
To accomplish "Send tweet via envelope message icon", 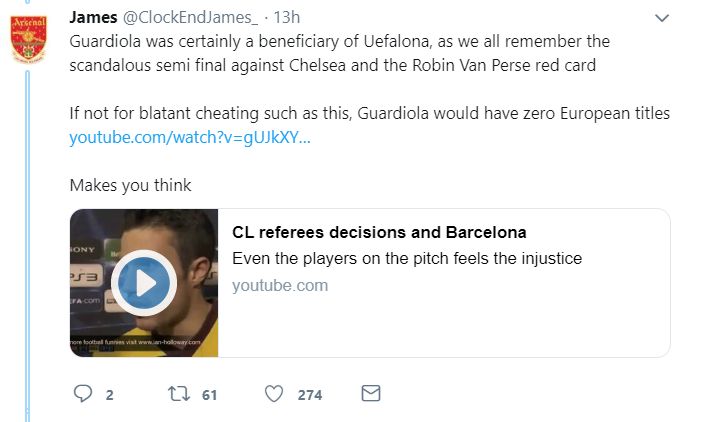I will 370,393.
